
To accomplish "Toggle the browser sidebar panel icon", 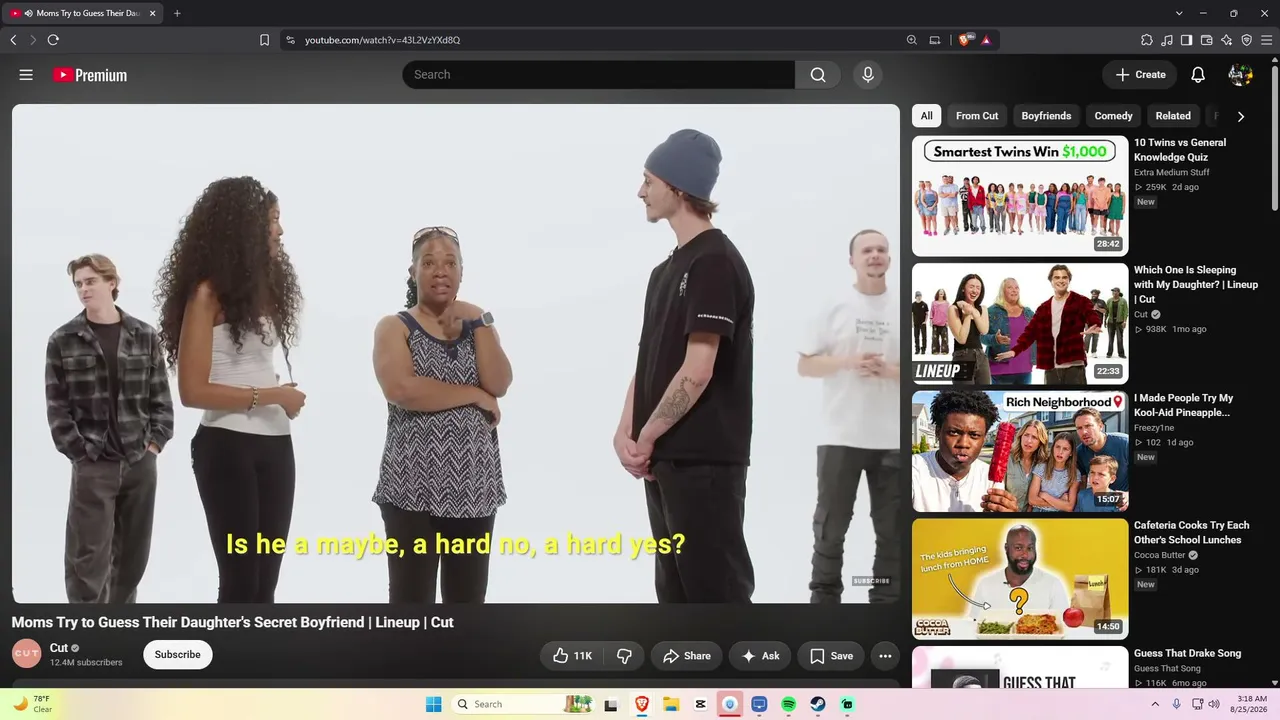I will point(1187,40).
